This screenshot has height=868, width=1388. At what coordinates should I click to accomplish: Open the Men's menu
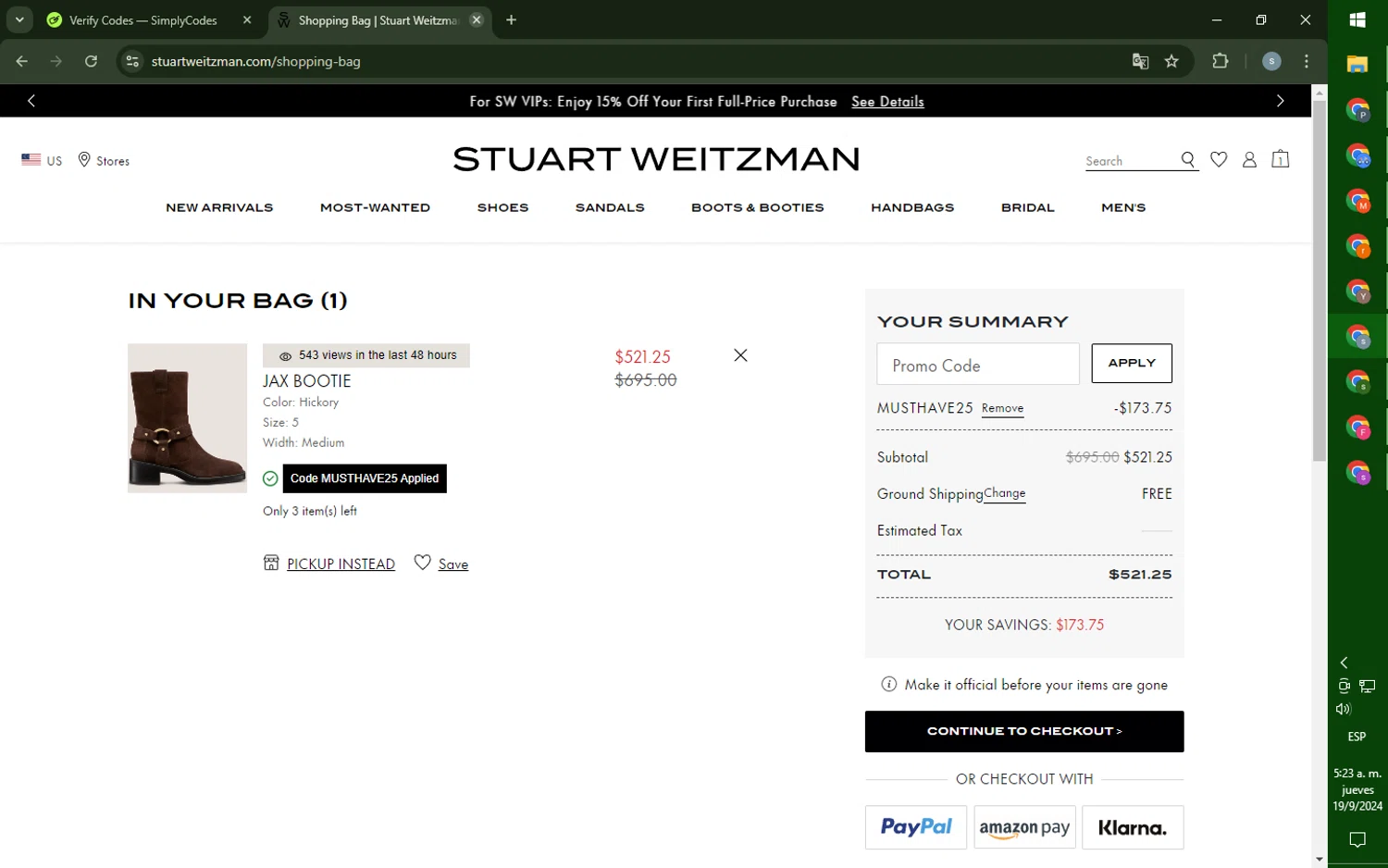click(1123, 207)
